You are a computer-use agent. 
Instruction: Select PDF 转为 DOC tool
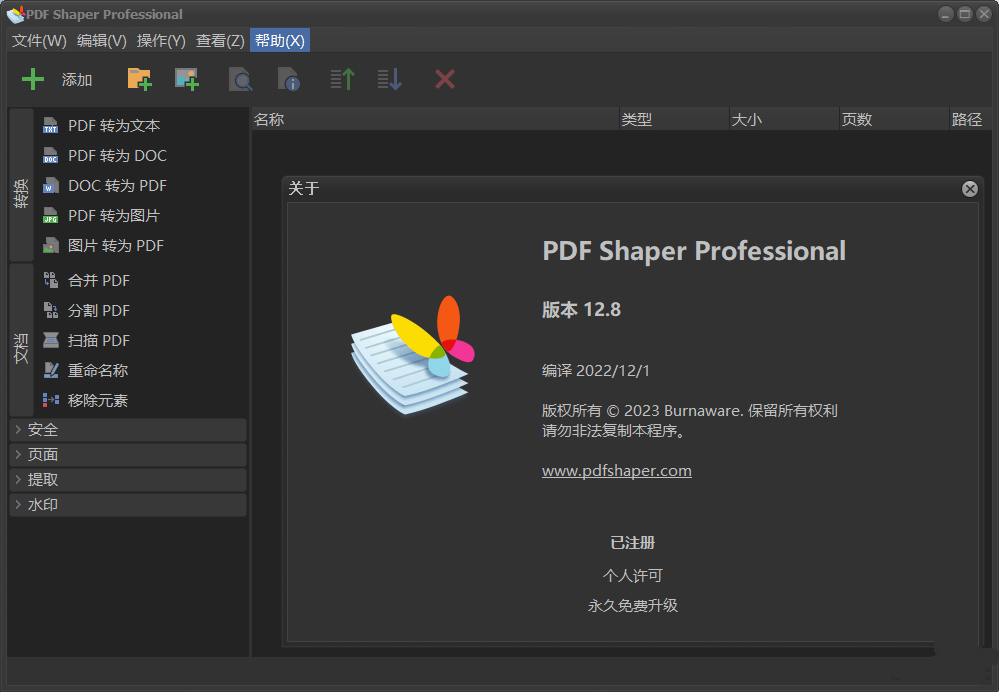click(x=117, y=156)
